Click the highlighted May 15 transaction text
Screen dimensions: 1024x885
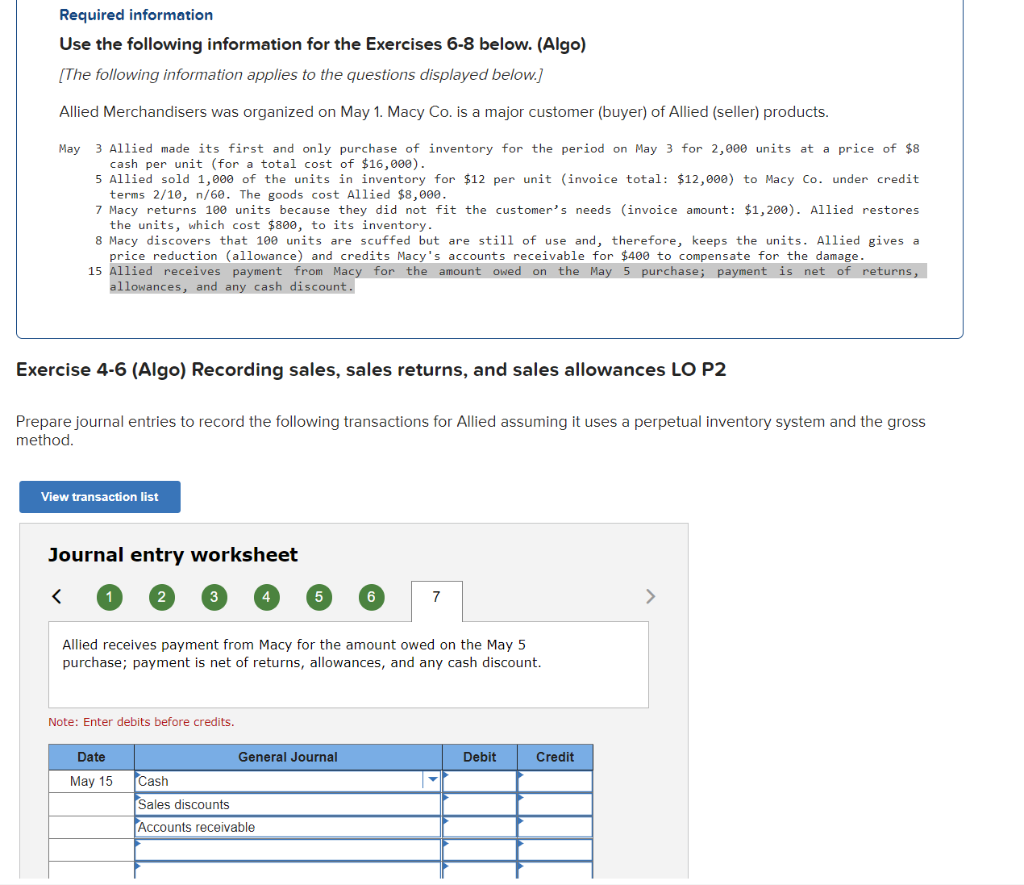click(x=517, y=279)
